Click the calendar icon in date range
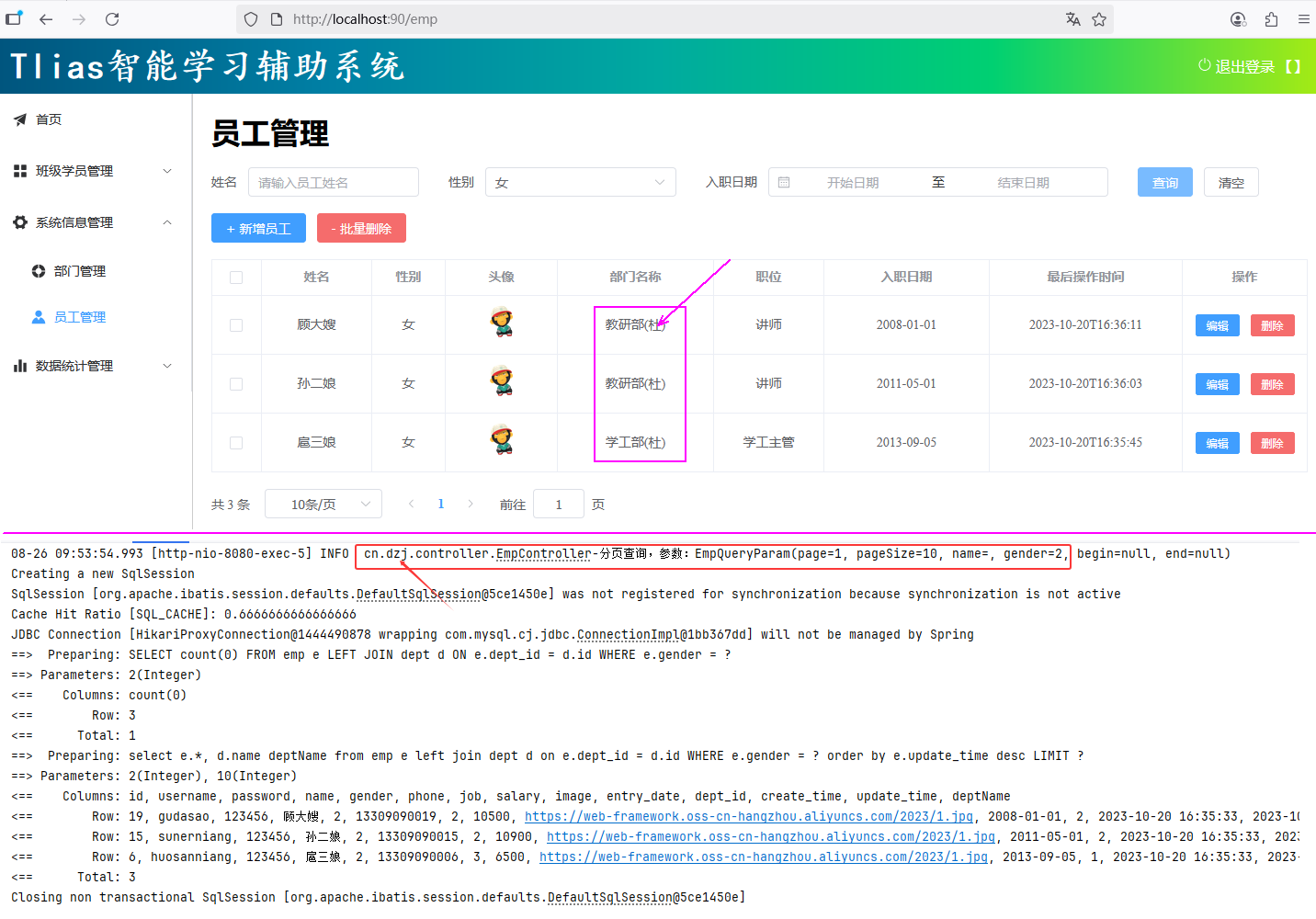Screen dimensions: 1316x919 pyautogui.click(x=784, y=183)
